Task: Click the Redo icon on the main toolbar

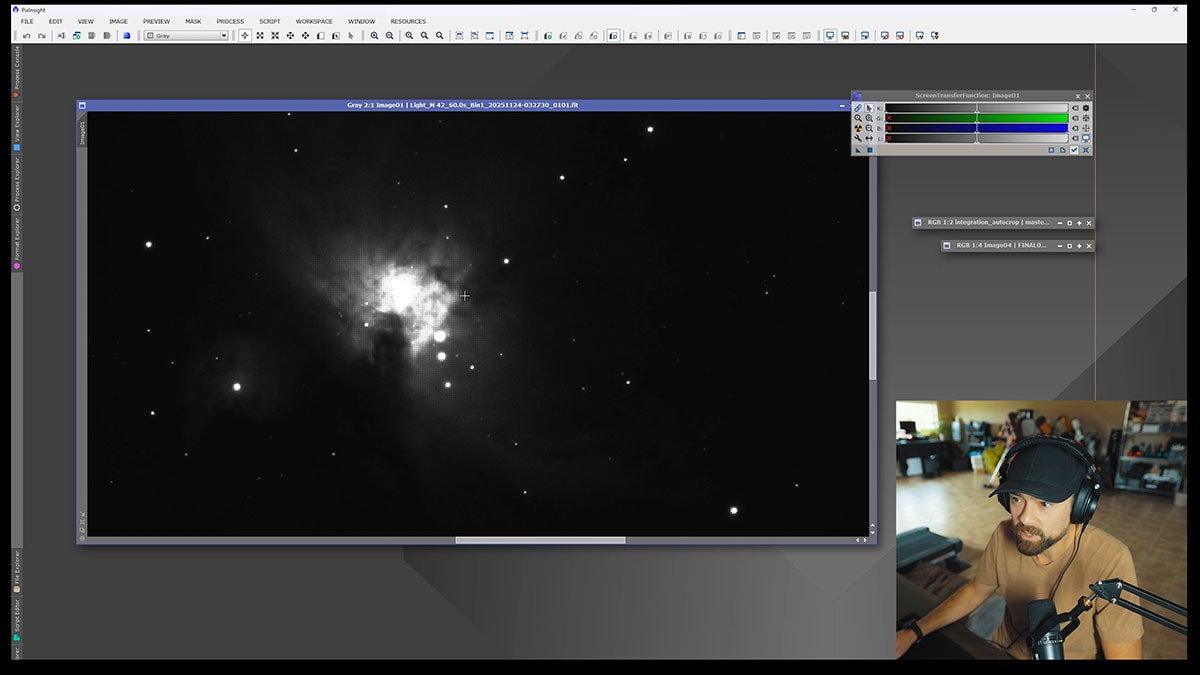Action: [x=40, y=36]
